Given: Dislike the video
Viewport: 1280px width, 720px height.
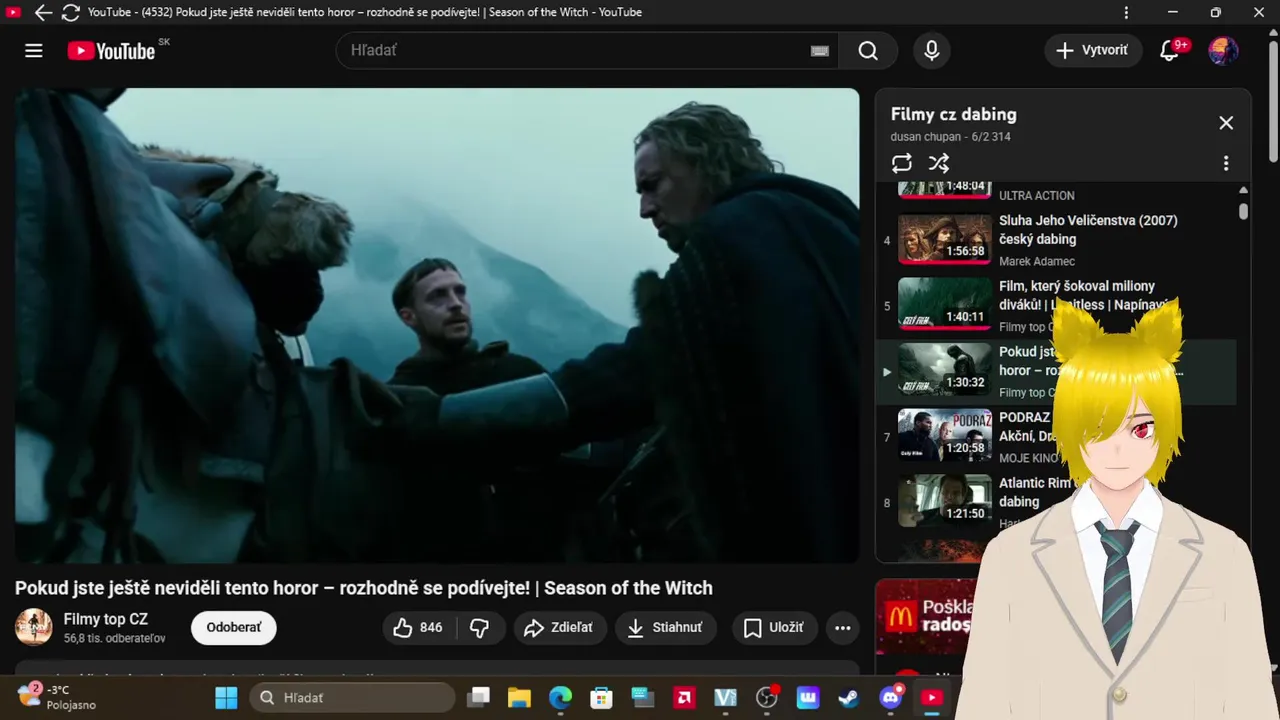Looking at the screenshot, I should (x=480, y=628).
